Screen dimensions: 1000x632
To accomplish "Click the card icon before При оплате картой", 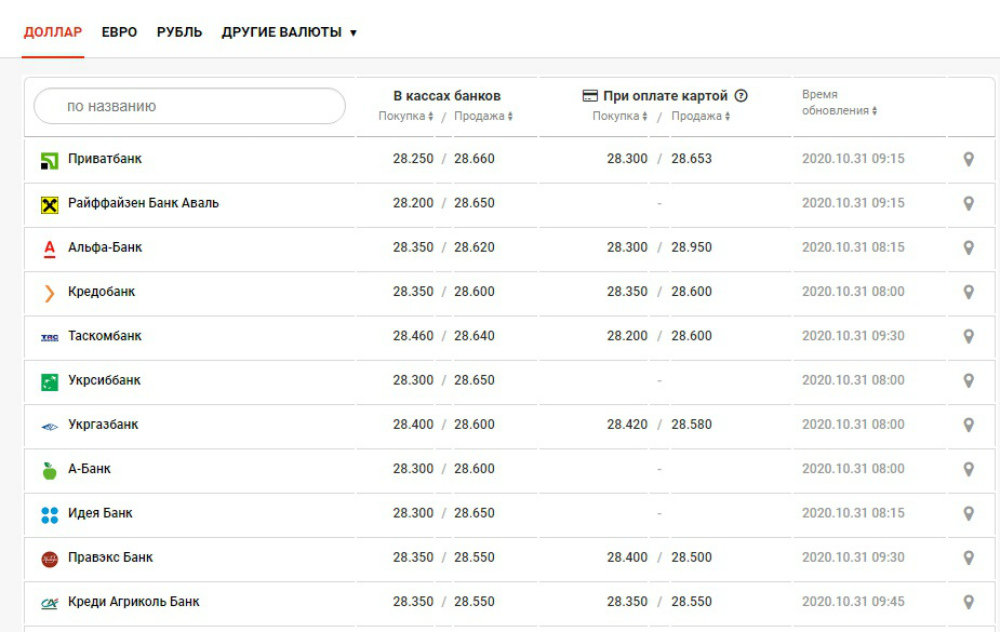I will coord(590,96).
